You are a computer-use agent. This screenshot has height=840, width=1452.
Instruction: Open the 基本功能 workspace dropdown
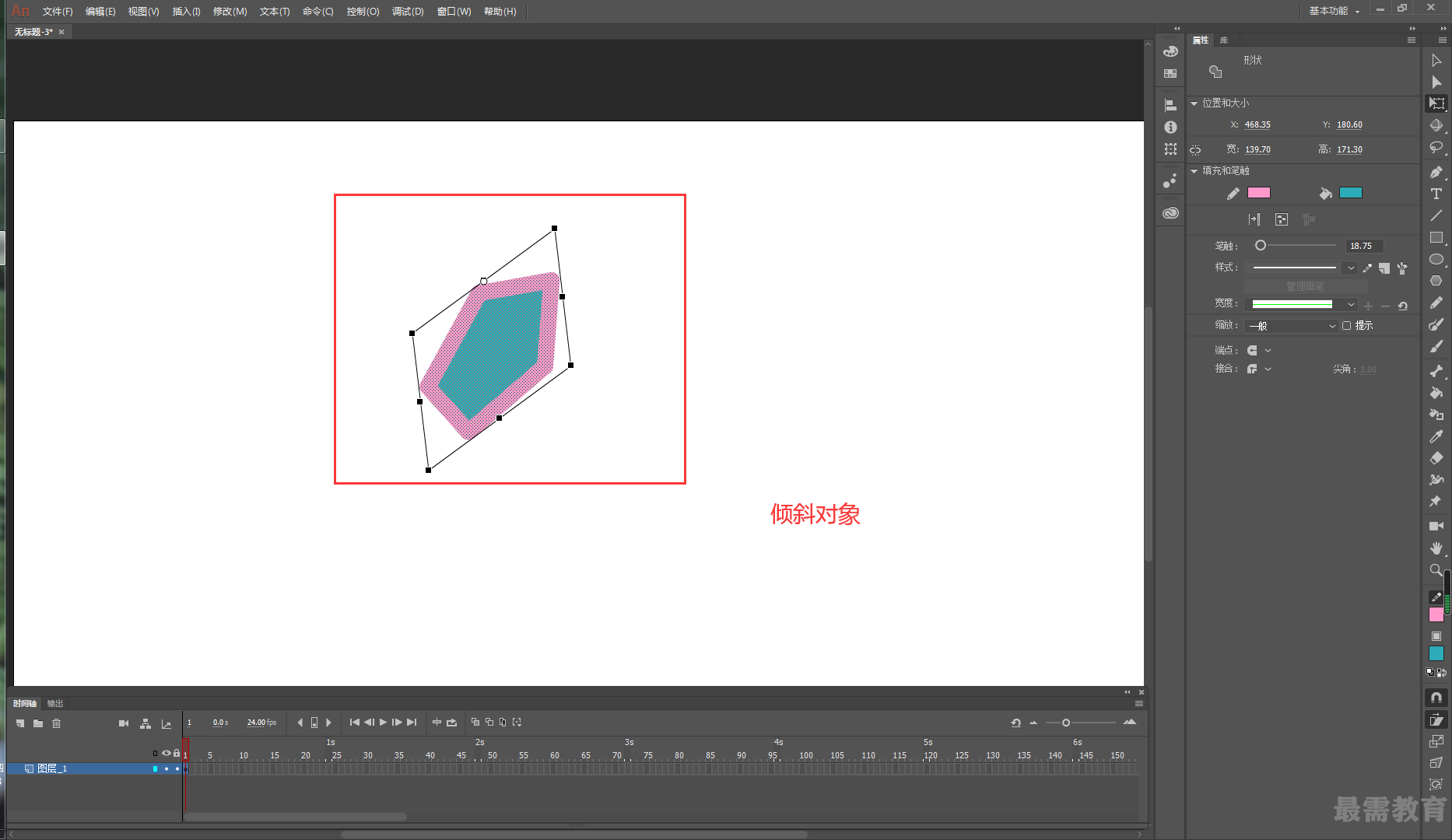tap(1334, 11)
